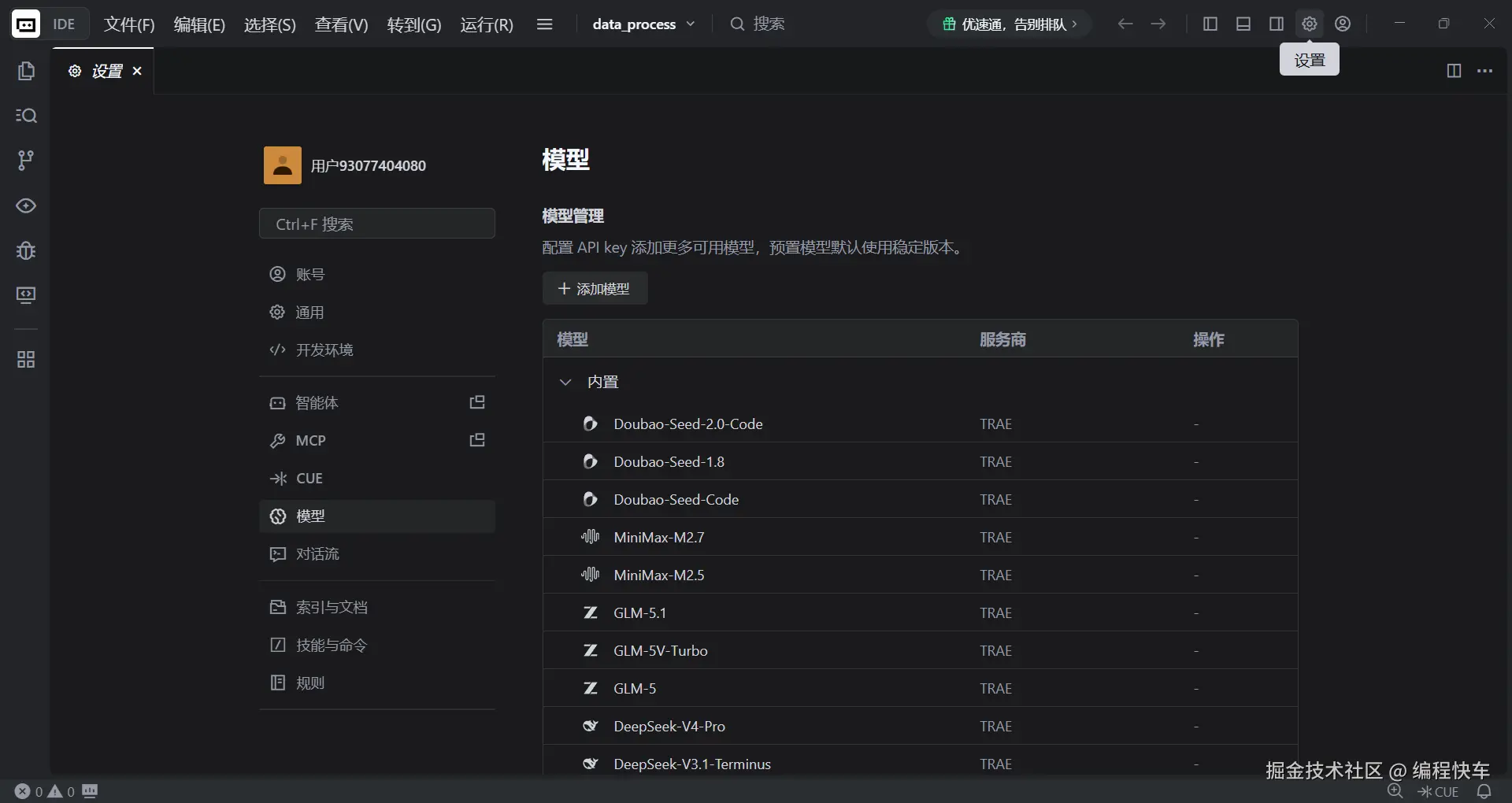
Task: Open the hamburger overflow menu
Action: (x=544, y=24)
